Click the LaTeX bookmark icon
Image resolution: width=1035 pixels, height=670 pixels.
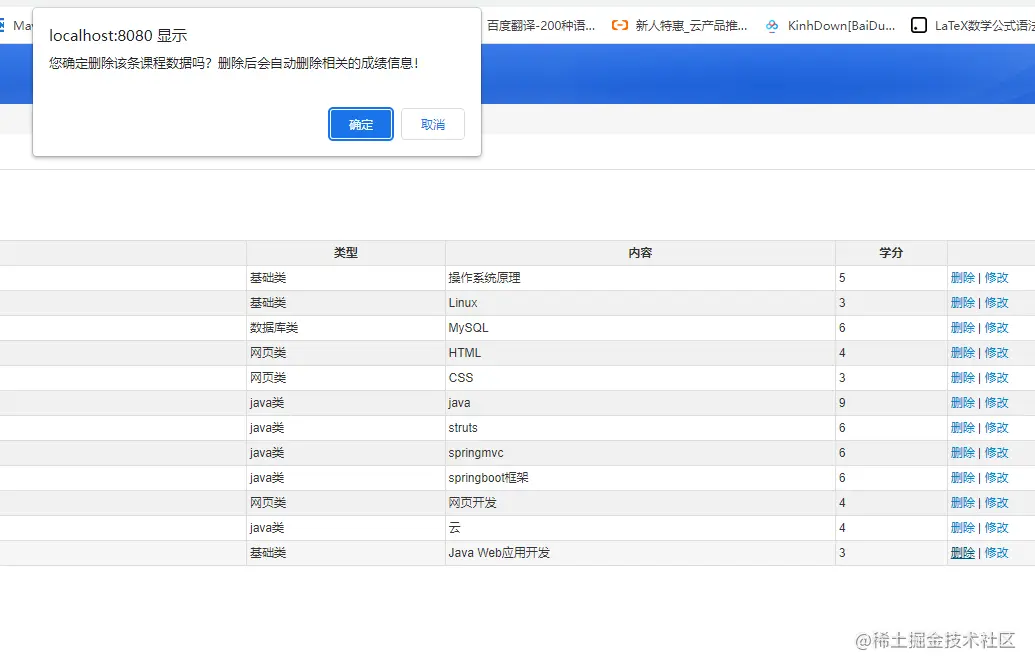pyautogui.click(x=918, y=26)
